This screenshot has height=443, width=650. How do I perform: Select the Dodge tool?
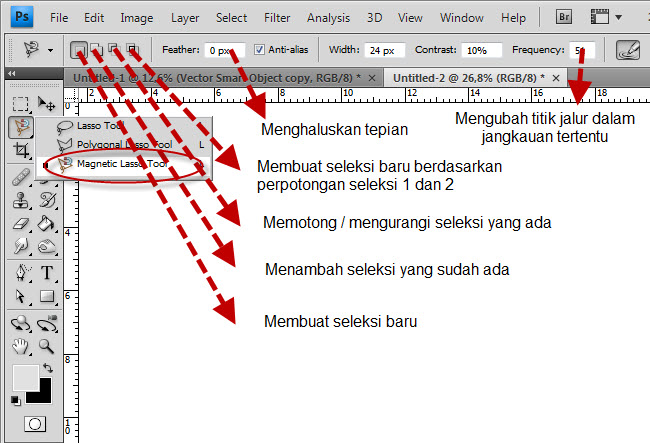[21, 247]
